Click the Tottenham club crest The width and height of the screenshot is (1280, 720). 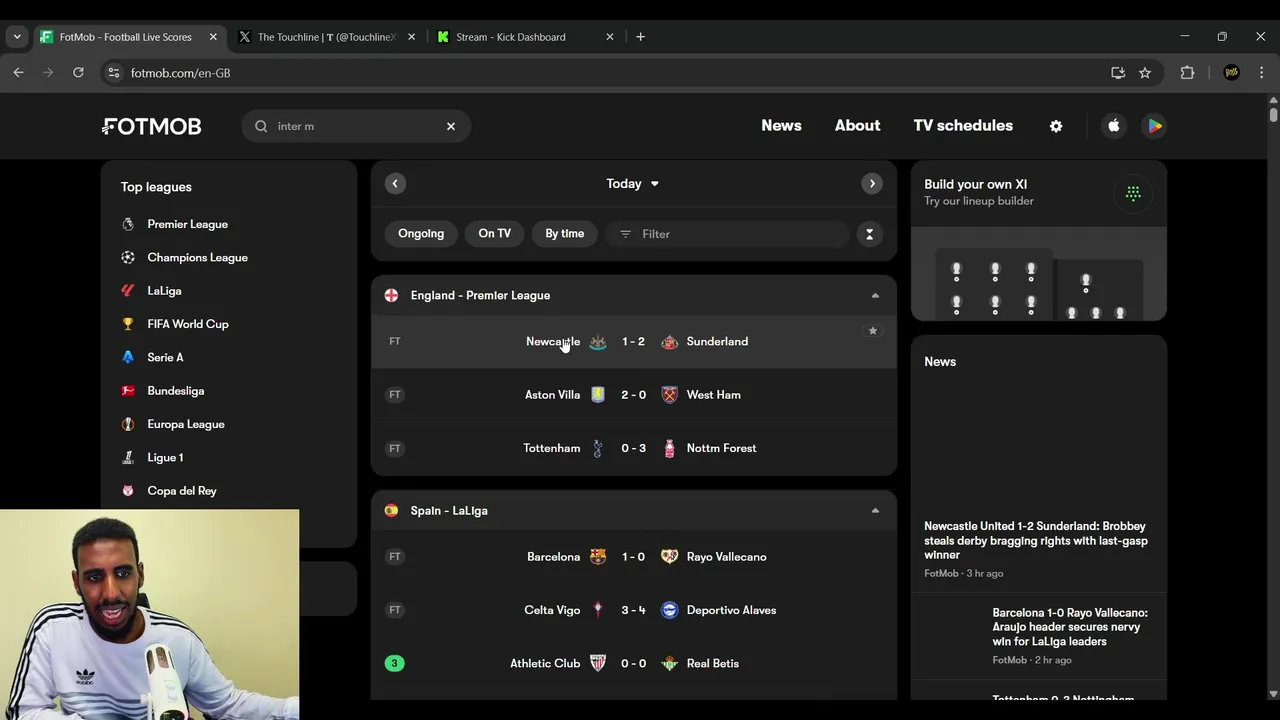598,448
